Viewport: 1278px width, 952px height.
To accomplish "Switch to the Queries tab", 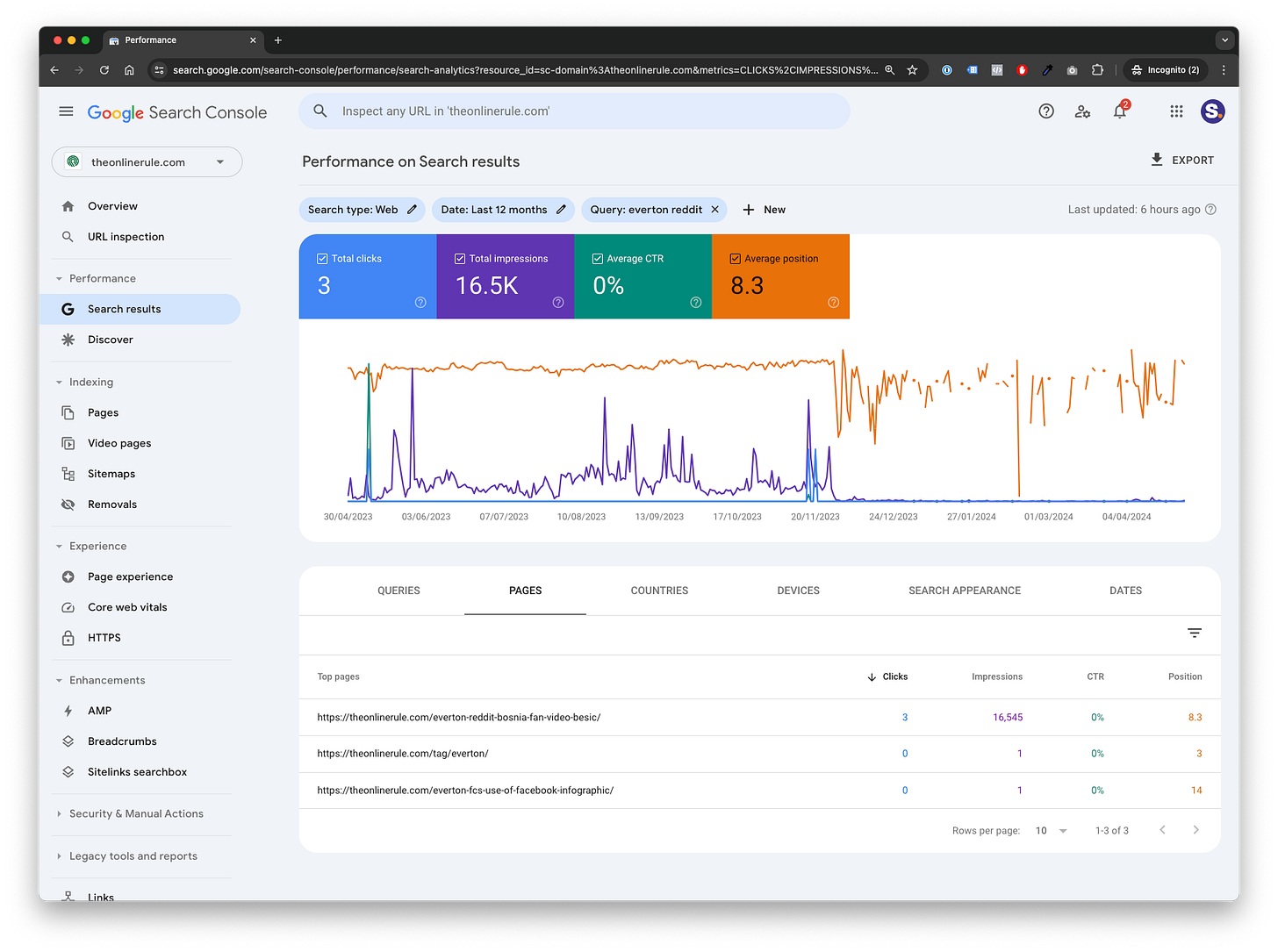I will coord(398,591).
